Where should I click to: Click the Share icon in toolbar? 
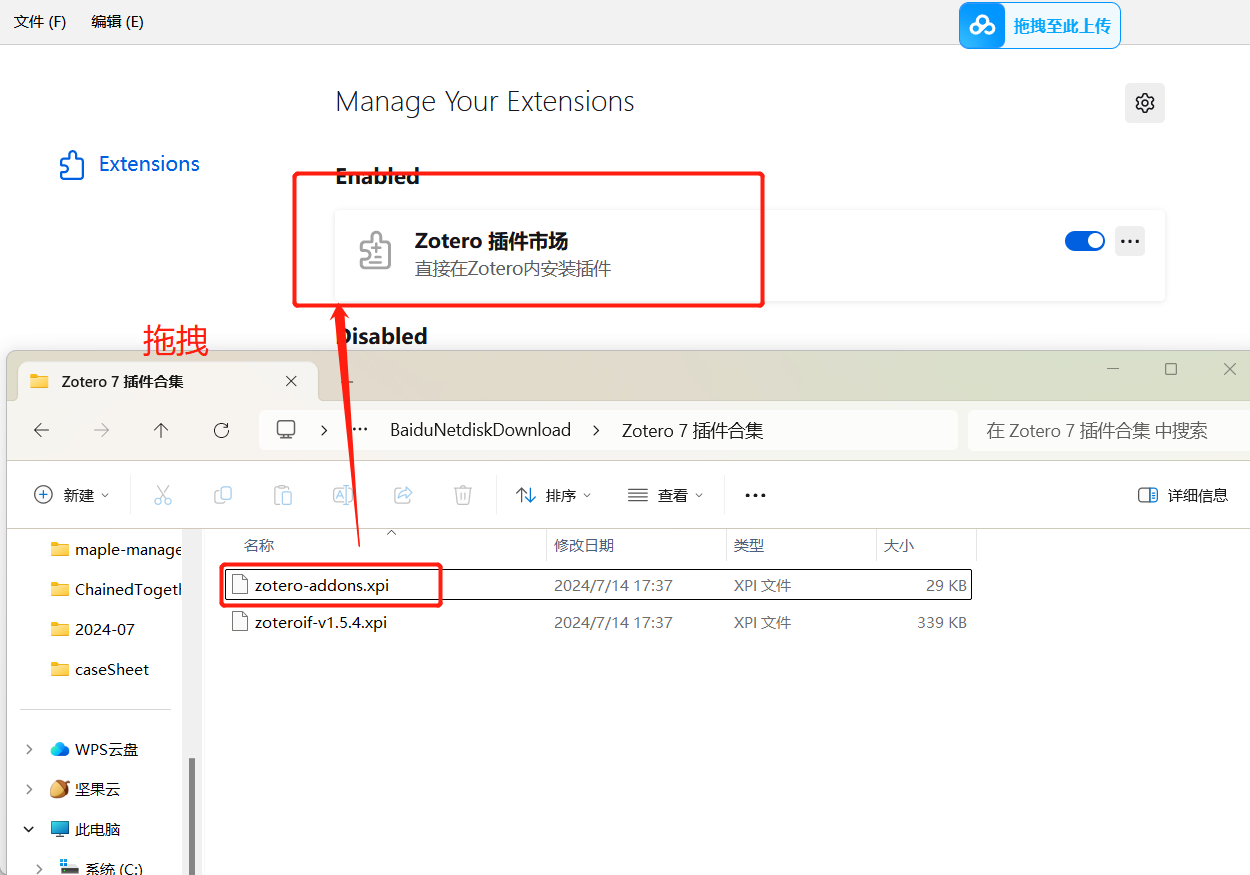pyautogui.click(x=403, y=495)
